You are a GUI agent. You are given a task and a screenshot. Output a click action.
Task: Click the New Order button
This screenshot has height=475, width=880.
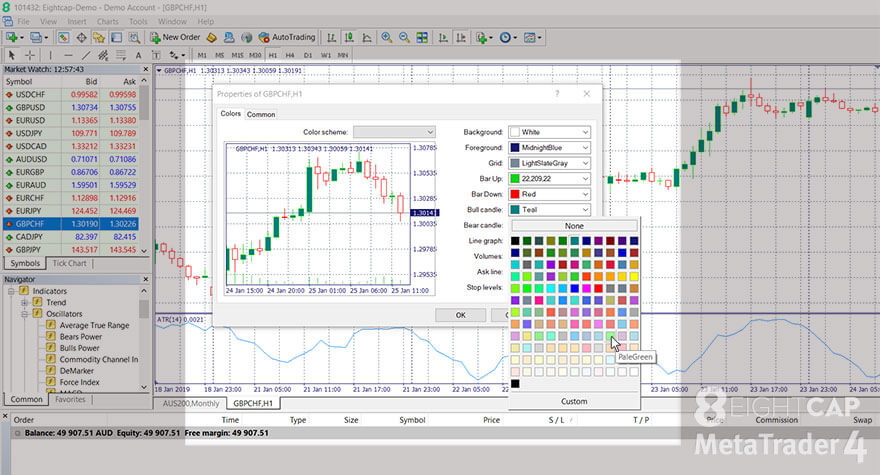[175, 38]
